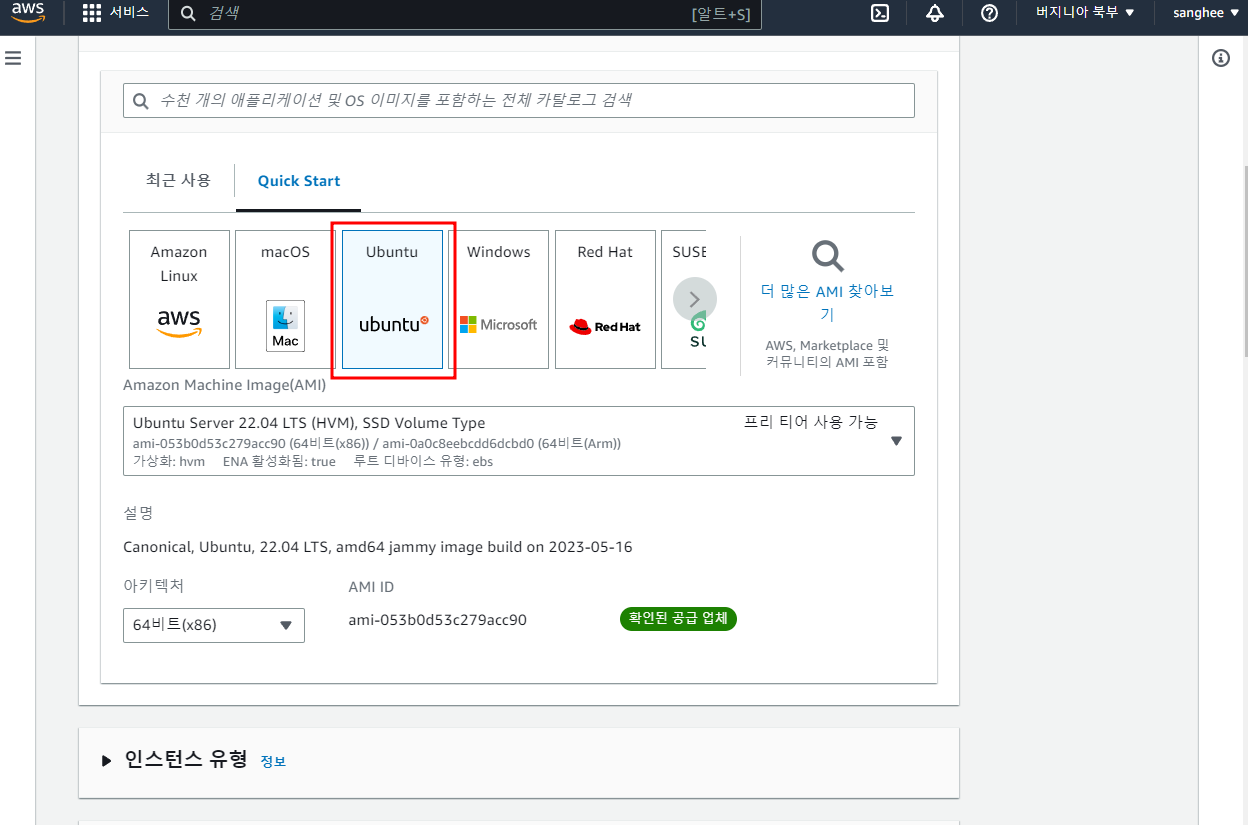Click the AMI ID ami-053b0d53c279acc90 value
The height and width of the screenshot is (825, 1248).
437,620
